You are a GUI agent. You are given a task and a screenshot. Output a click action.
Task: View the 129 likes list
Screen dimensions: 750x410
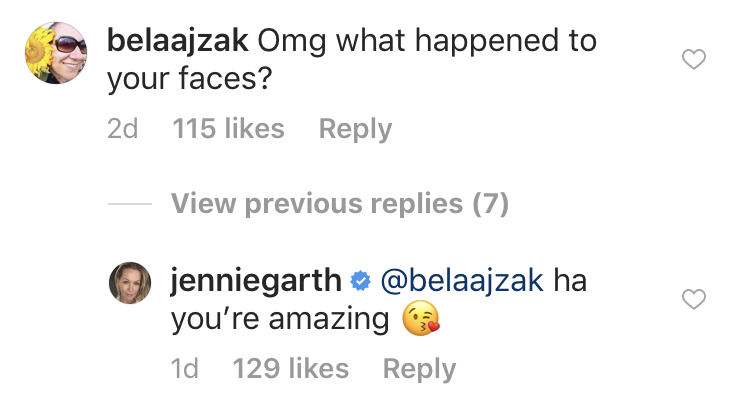click(290, 369)
